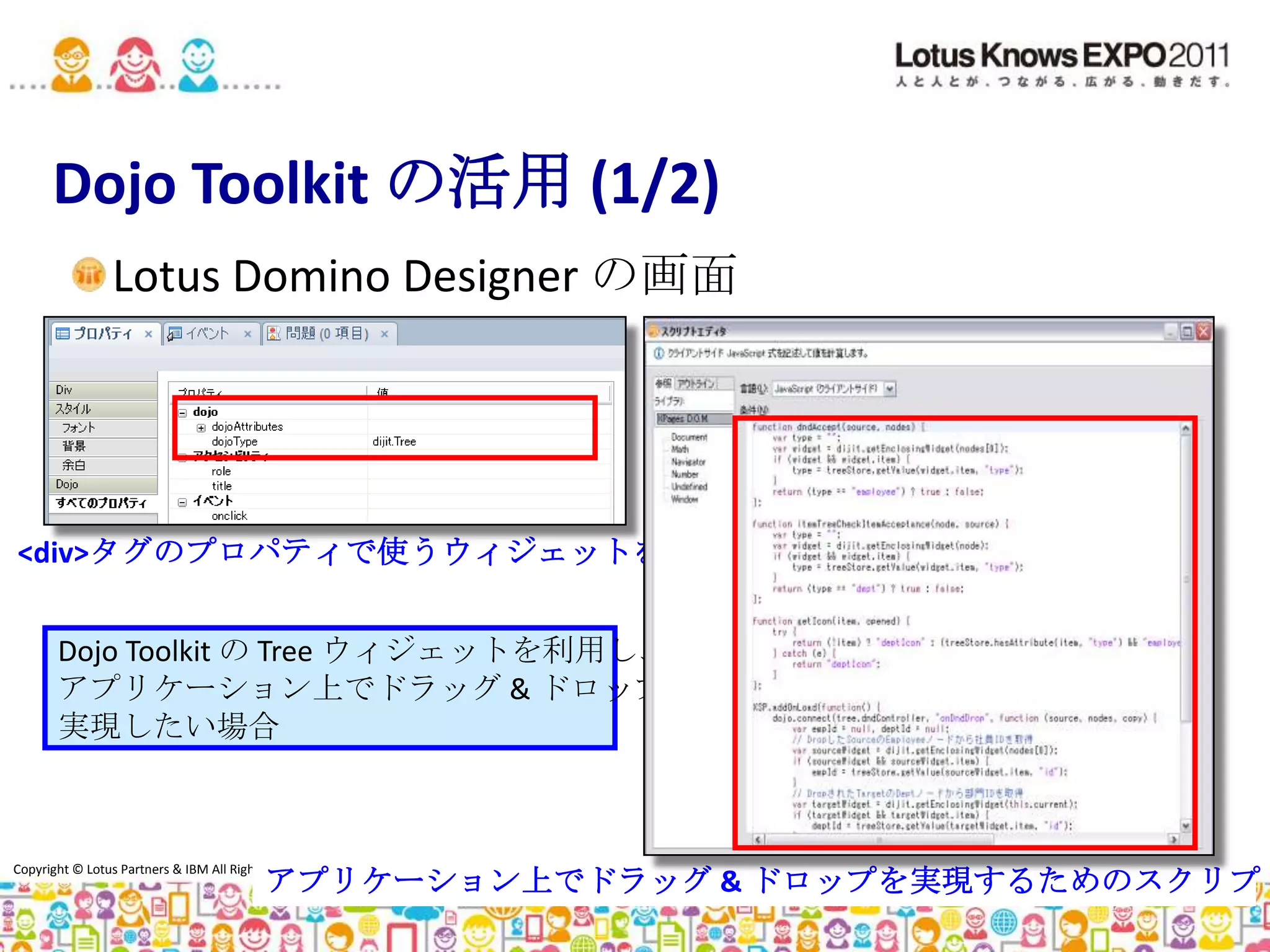Open the 余白 properties section
Image resolution: width=1270 pixels, height=952 pixels.
[103, 465]
